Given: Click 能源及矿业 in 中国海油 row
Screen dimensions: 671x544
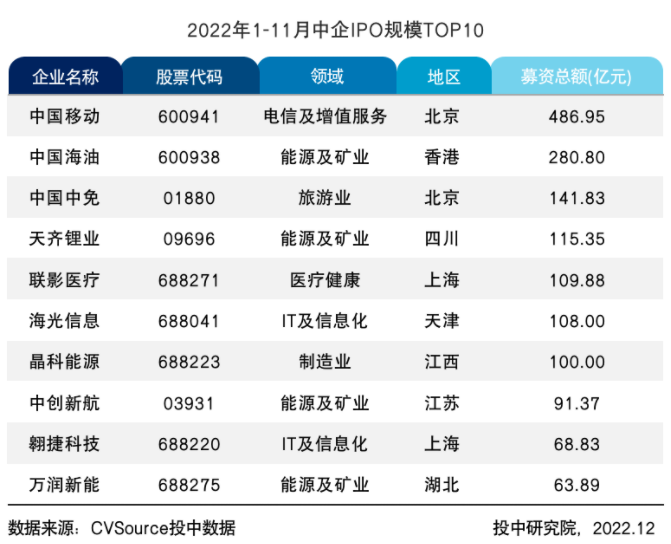Looking at the screenshot, I should (x=325, y=157).
